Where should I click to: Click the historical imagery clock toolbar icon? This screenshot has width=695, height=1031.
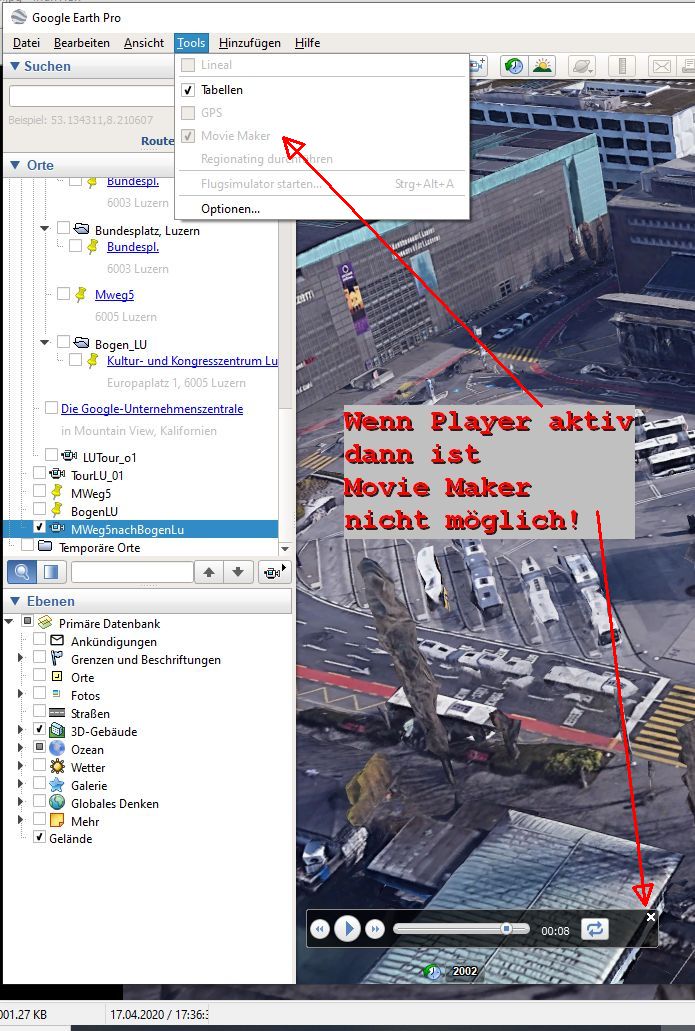pyautogui.click(x=512, y=66)
